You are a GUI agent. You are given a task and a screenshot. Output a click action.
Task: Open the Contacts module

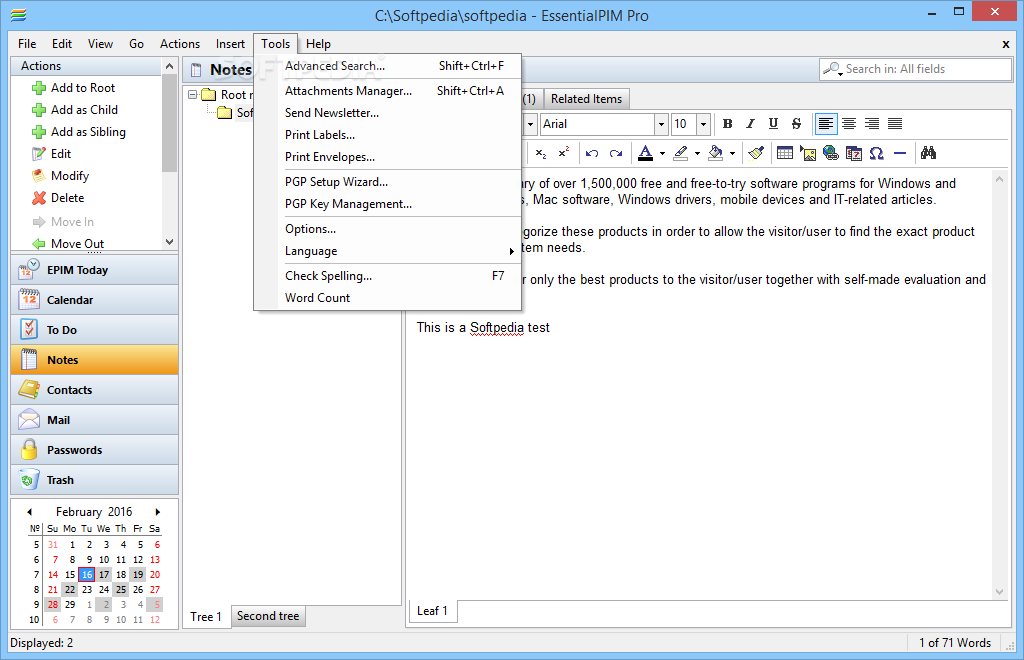point(95,390)
